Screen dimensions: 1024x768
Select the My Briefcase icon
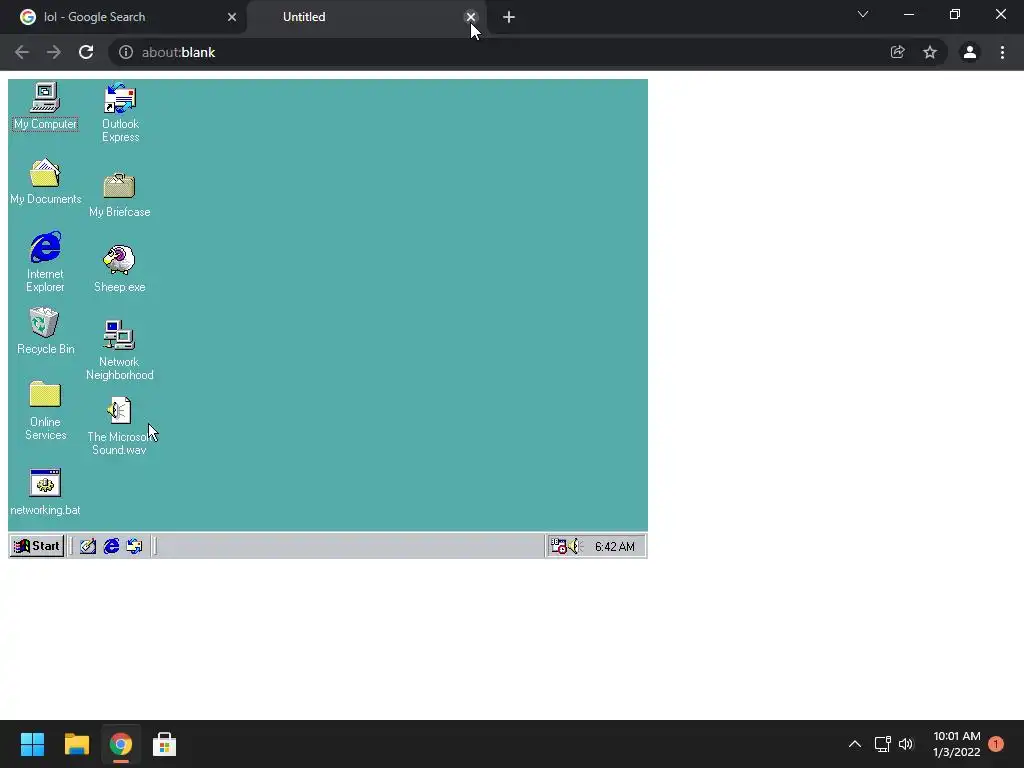[x=120, y=195]
